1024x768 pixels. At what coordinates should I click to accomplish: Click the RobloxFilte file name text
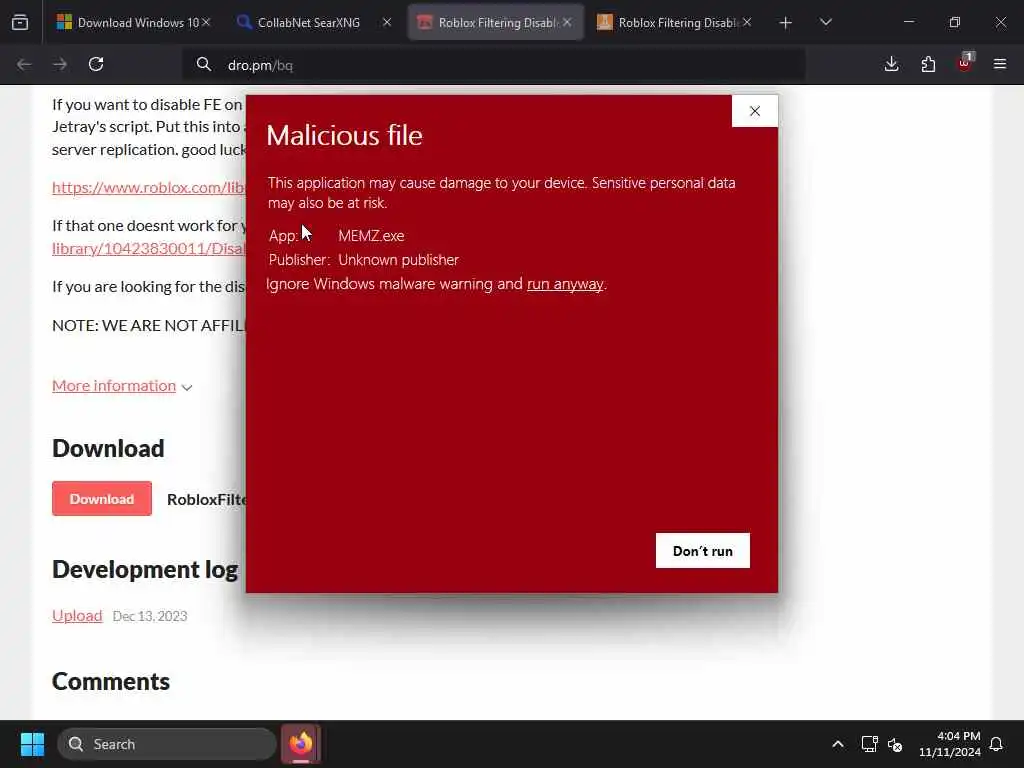pyautogui.click(x=206, y=500)
